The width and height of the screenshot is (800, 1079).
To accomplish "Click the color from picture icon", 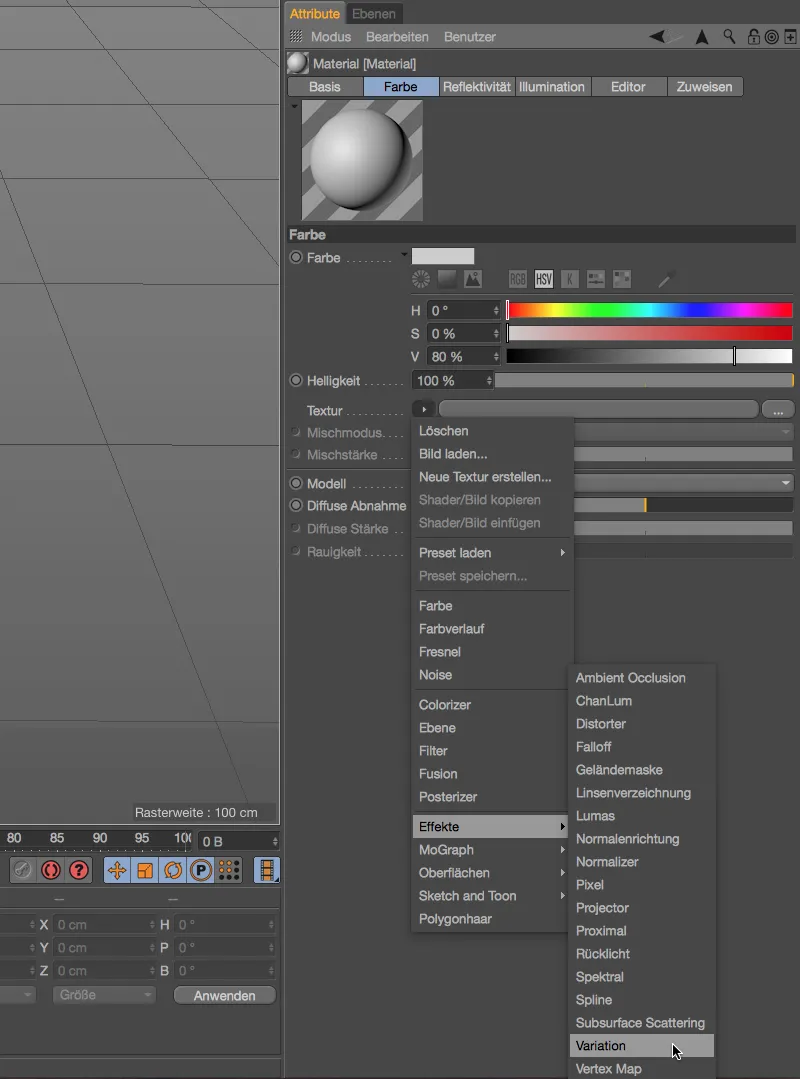I will 473,279.
